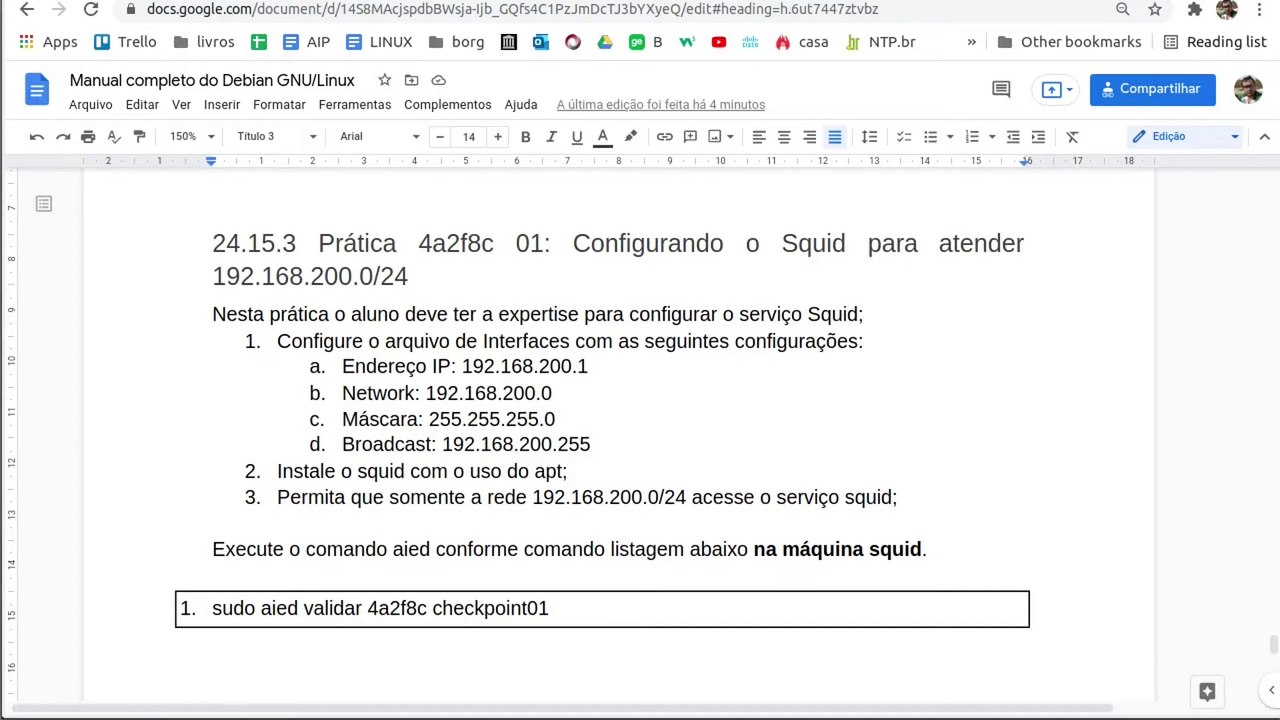Expand numbered list options arrow
Image resolution: width=1280 pixels, height=720 pixels.
[x=991, y=136]
